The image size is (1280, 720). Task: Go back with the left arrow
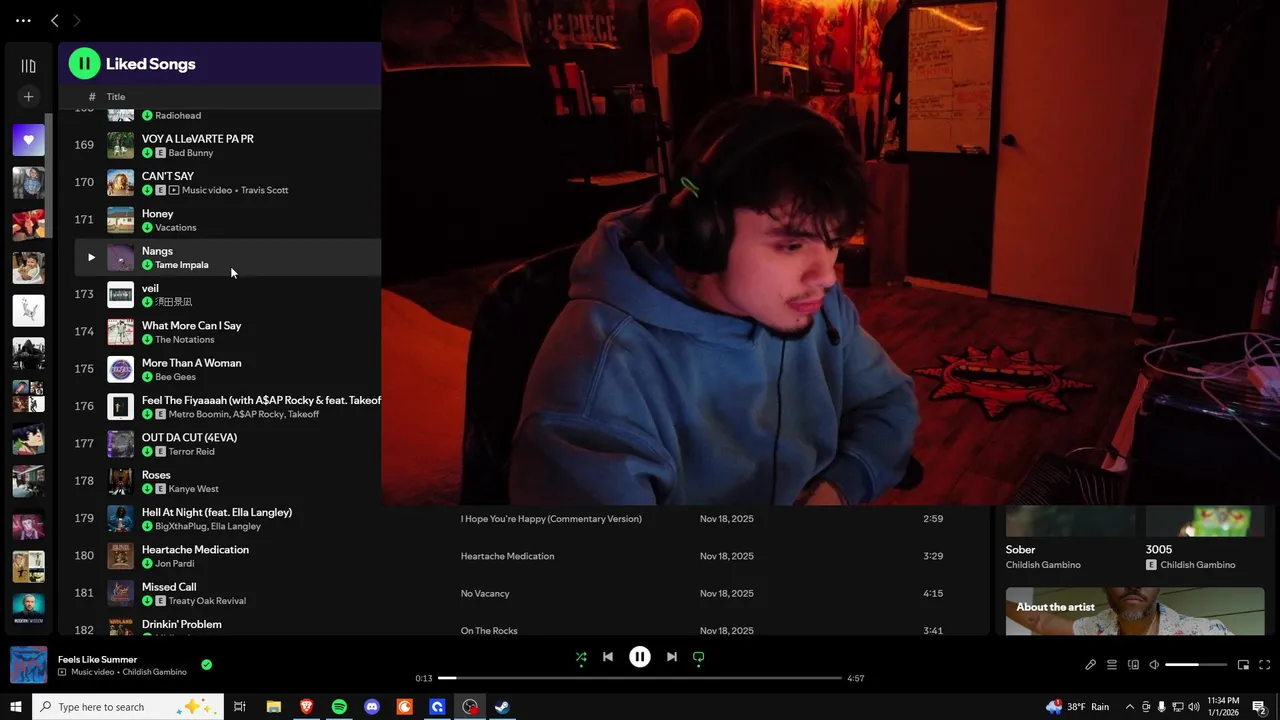(x=55, y=20)
